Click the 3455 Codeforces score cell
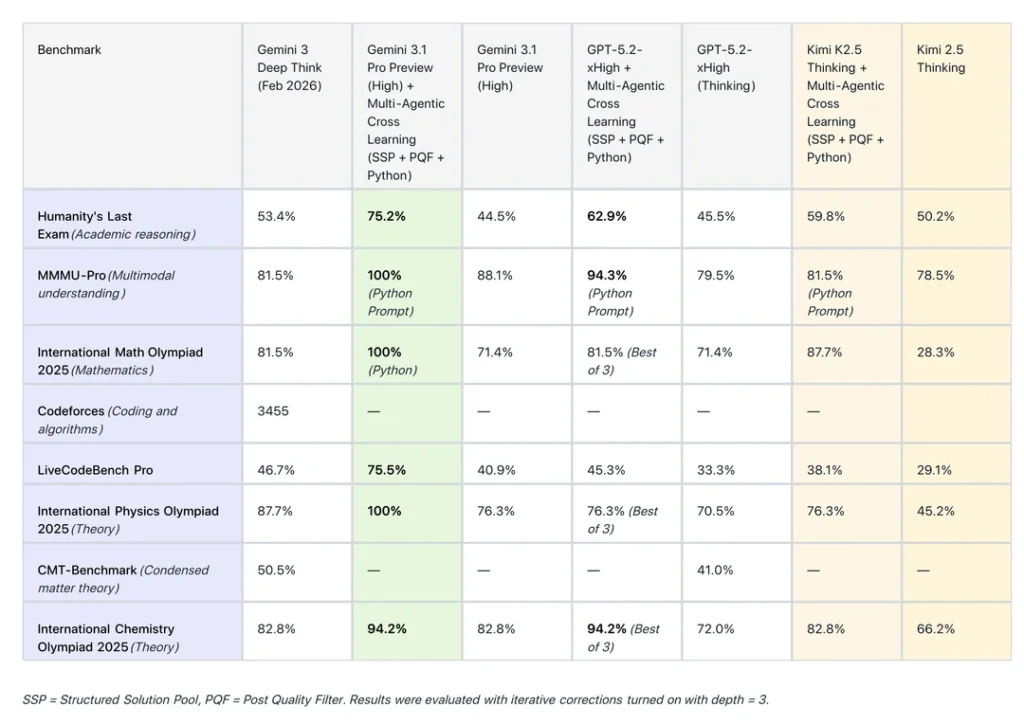1024x725 pixels. pos(274,411)
